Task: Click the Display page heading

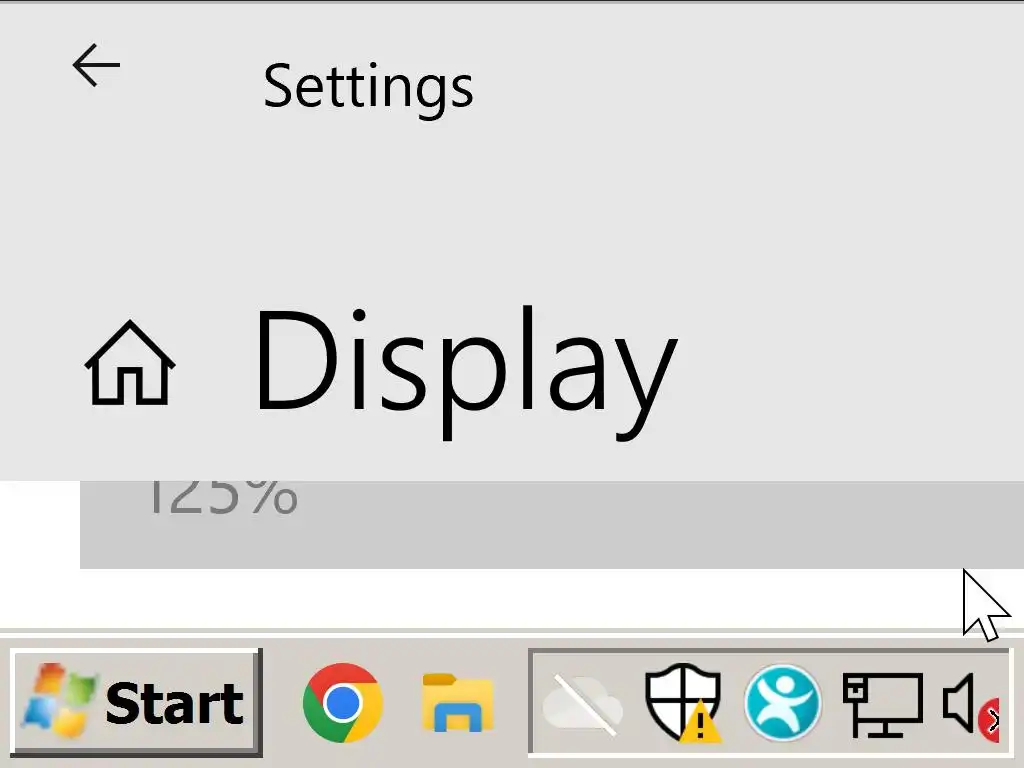Action: (466, 372)
